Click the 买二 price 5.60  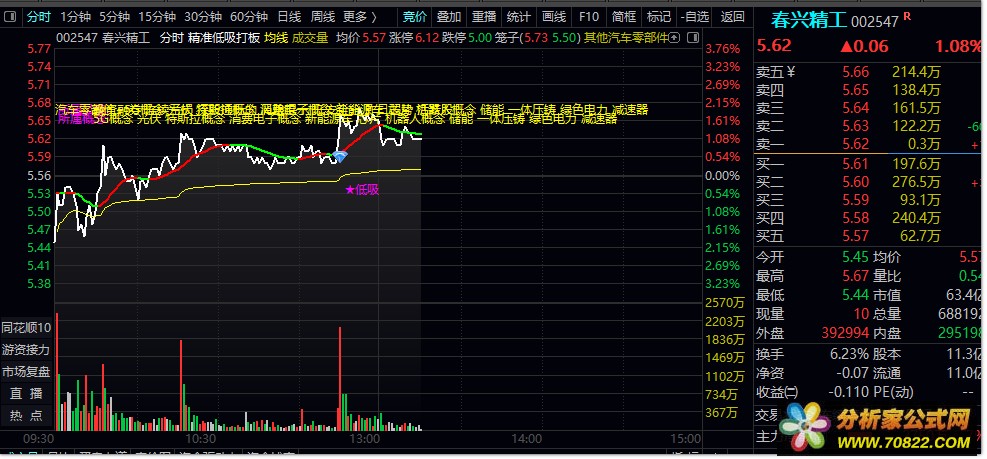click(856, 183)
